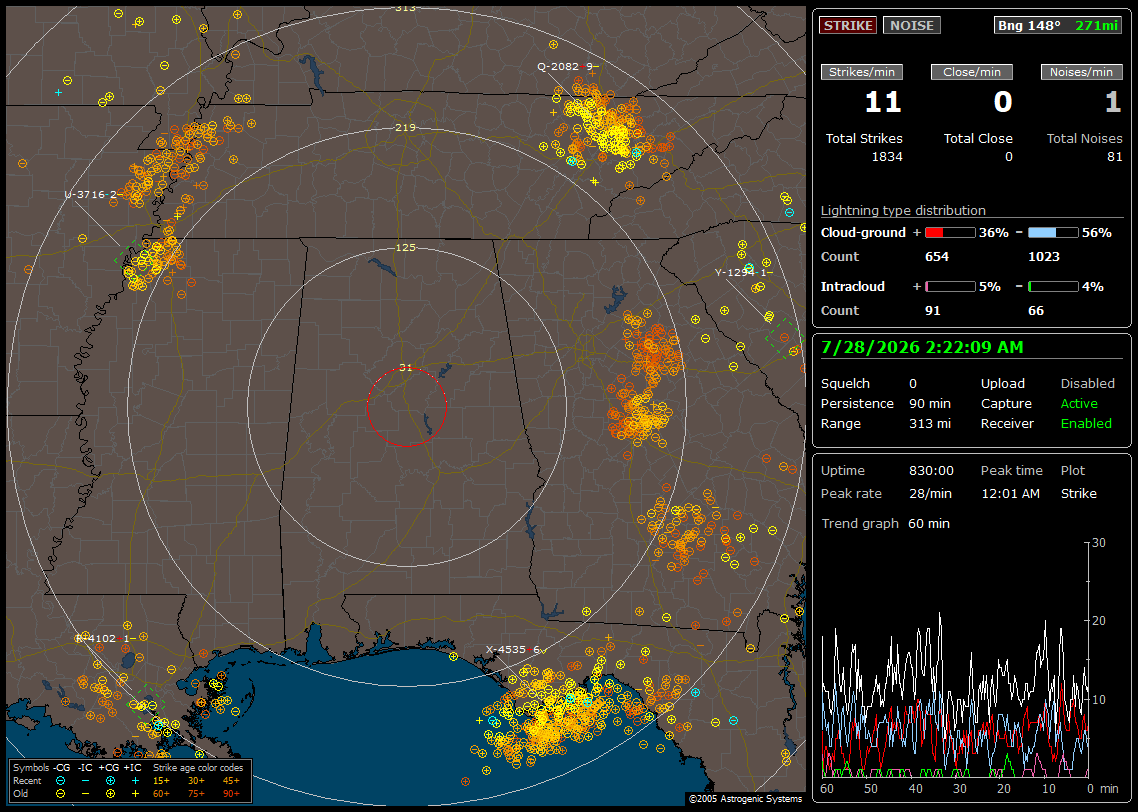Click the 219 range ring label
This screenshot has height=812, width=1138.
pyautogui.click(x=405, y=127)
